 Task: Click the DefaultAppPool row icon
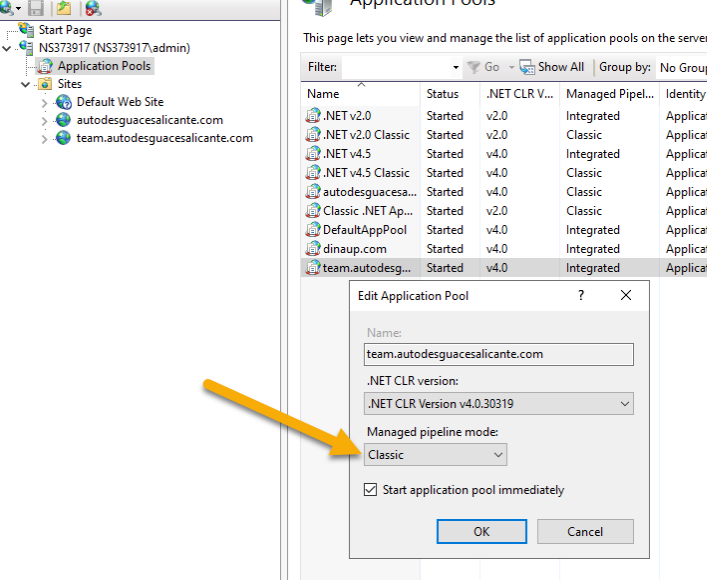coord(313,230)
